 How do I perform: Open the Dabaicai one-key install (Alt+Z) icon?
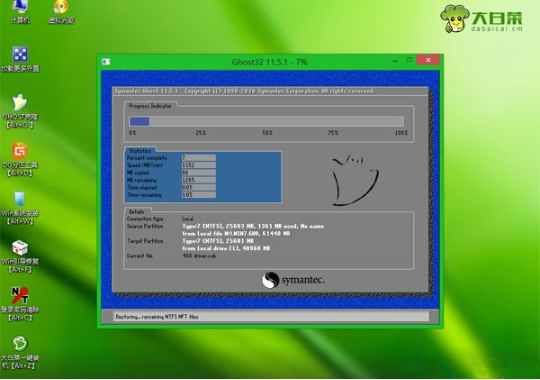point(20,352)
